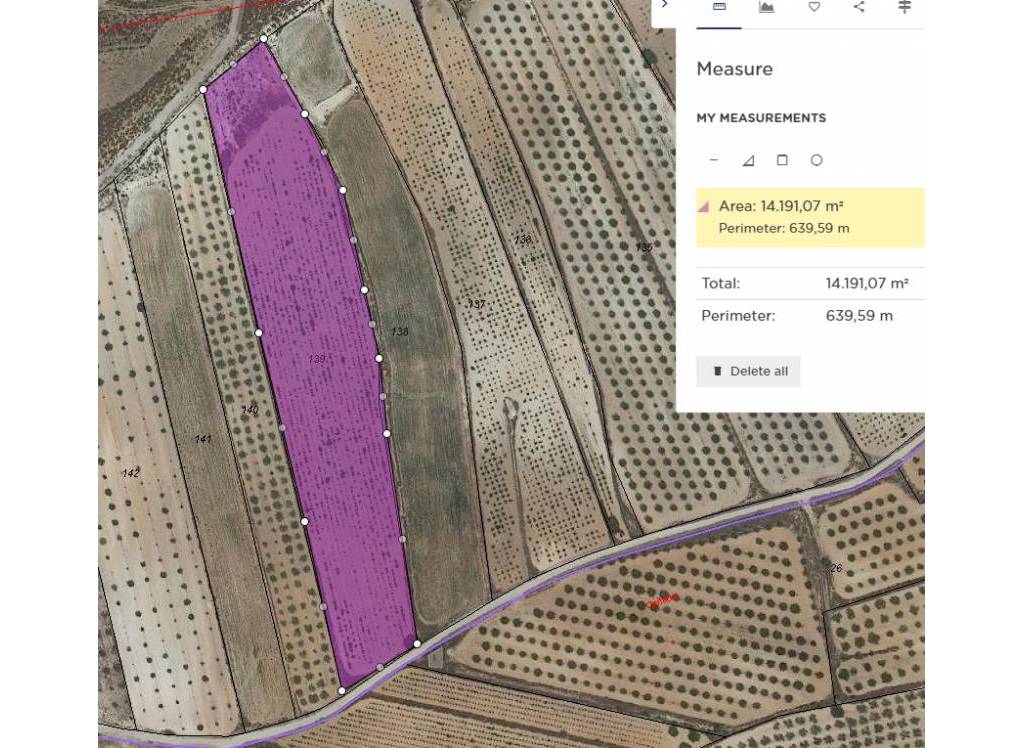Viewport: 1024px width, 748px height.
Task: Activate the highlighted Area measurement entry
Action: 810,217
